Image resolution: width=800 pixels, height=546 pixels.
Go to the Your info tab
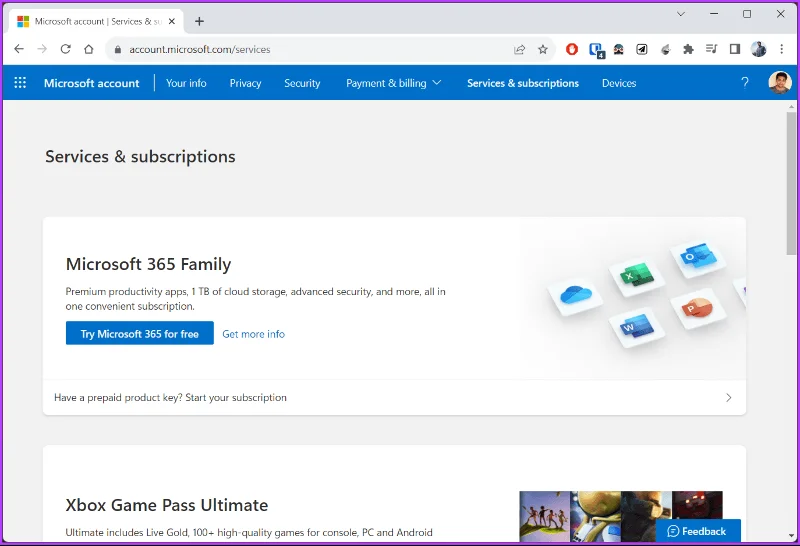coord(186,83)
